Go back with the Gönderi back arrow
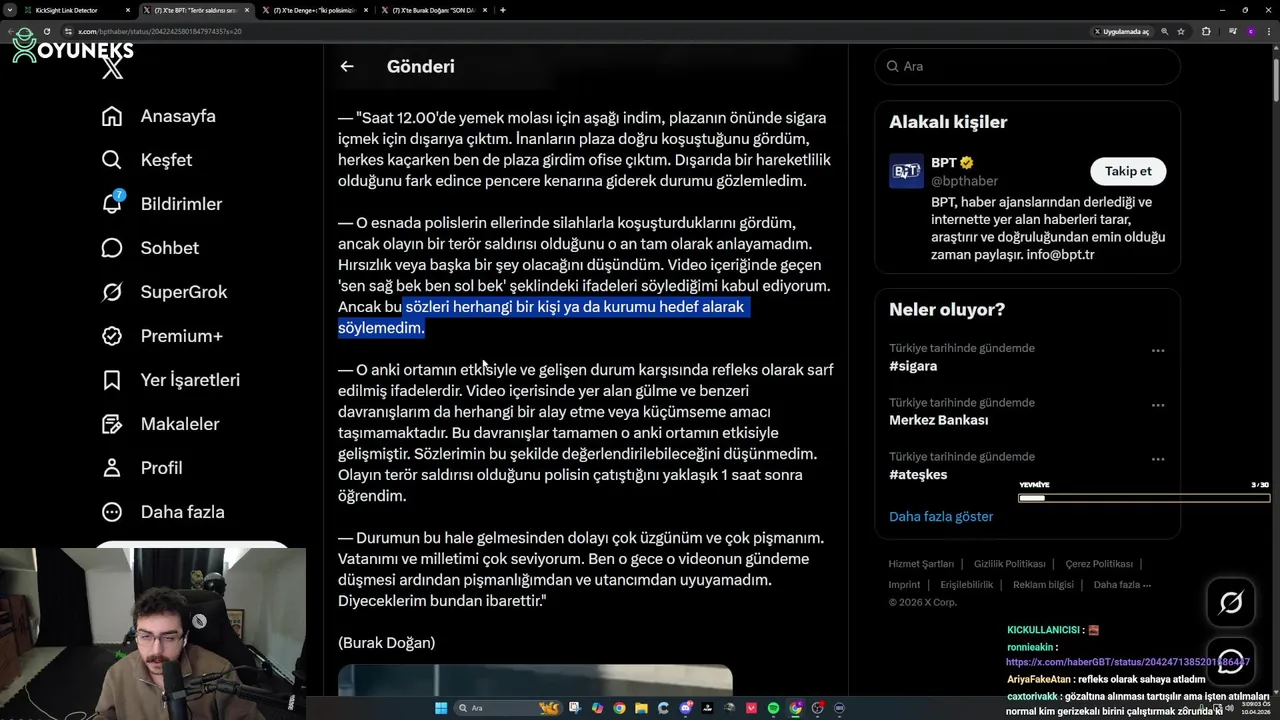The height and width of the screenshot is (720, 1280). point(347,66)
